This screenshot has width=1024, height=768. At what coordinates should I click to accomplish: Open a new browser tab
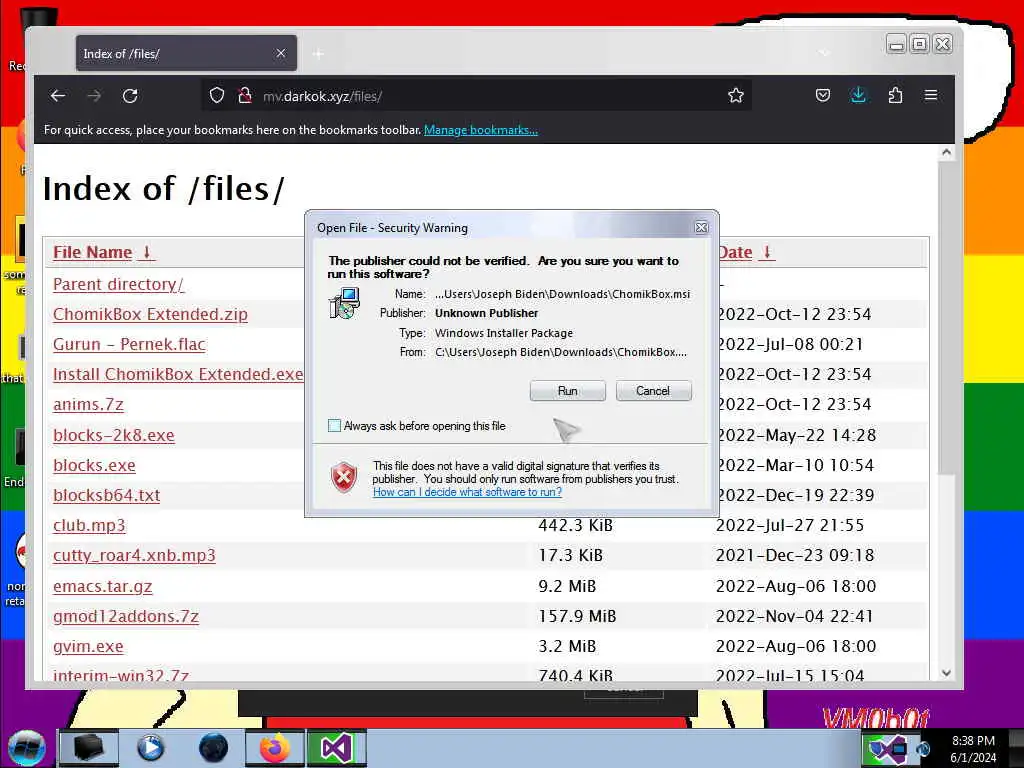tap(318, 54)
